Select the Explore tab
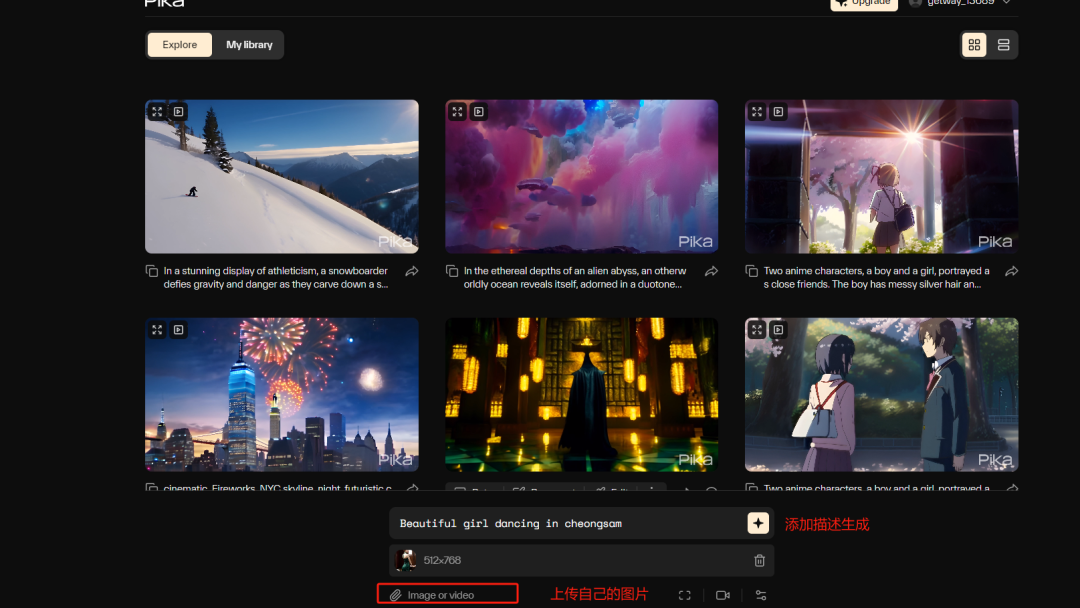The width and height of the screenshot is (1080, 608). pyautogui.click(x=180, y=45)
